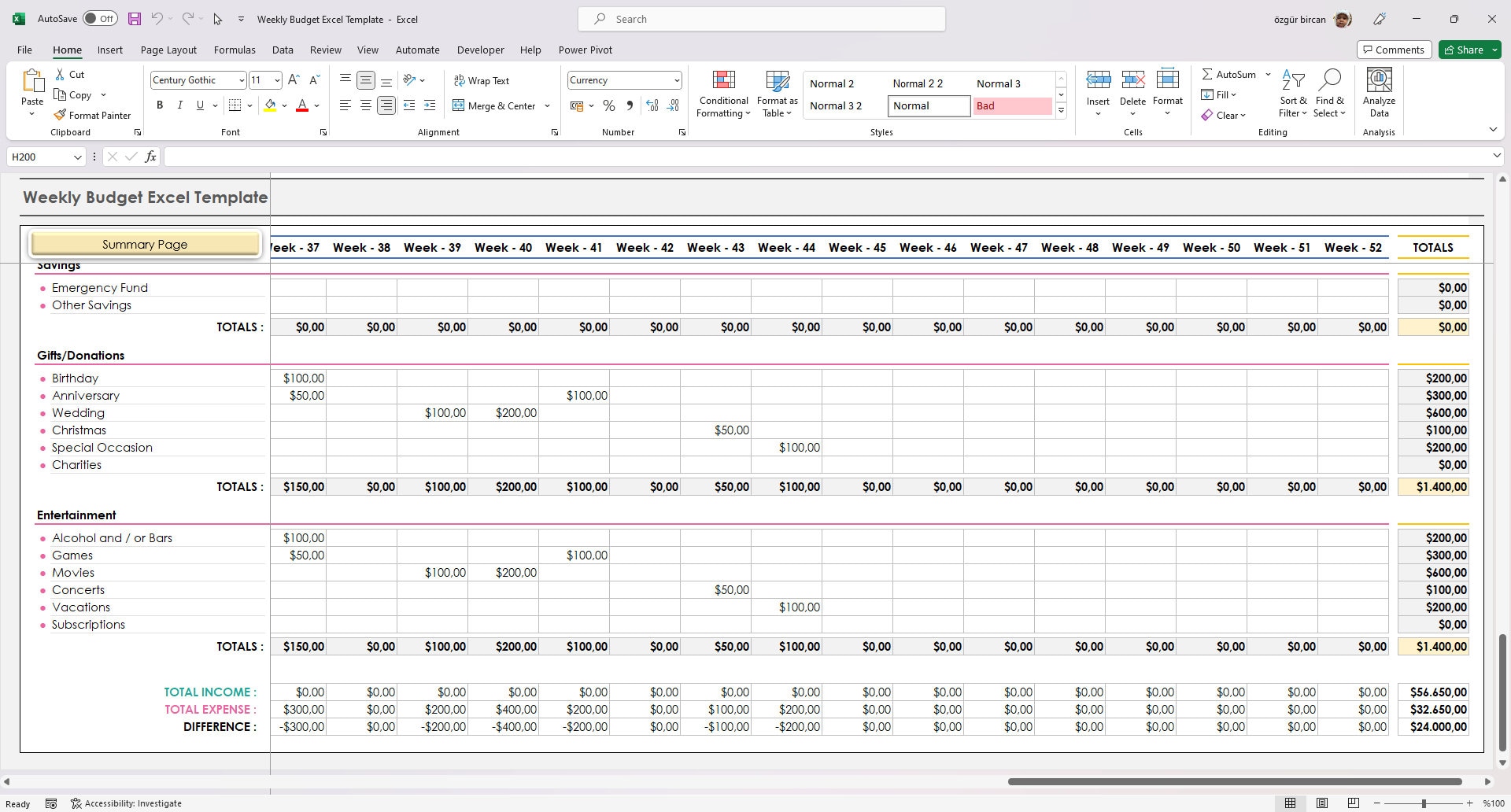Toggle underline formatting
This screenshot has width=1511, height=812.
[x=200, y=105]
